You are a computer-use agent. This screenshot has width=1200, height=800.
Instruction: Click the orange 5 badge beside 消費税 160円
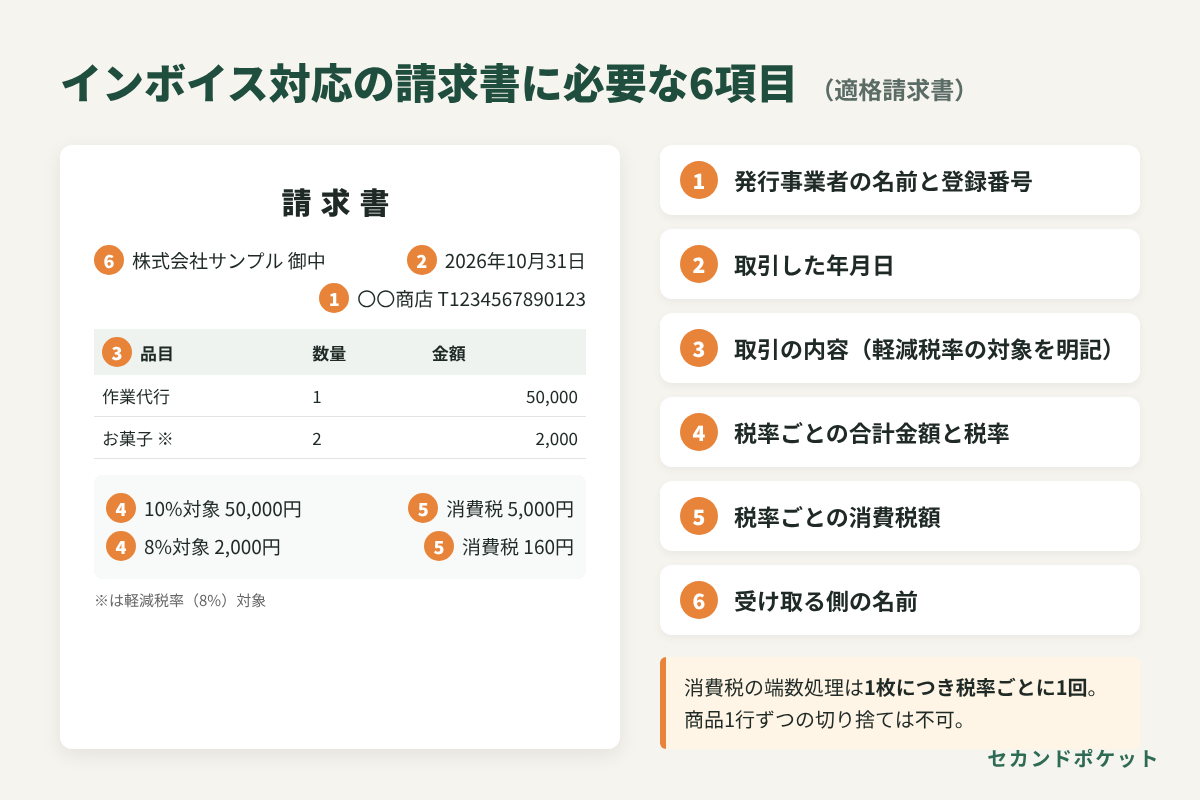pos(439,547)
